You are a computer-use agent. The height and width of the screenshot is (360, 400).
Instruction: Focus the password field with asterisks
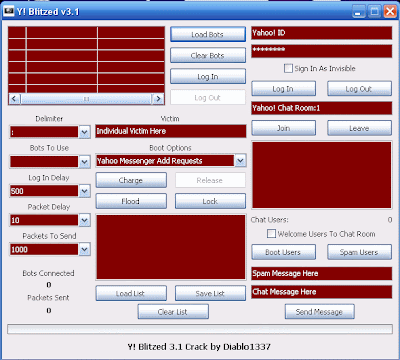321,51
